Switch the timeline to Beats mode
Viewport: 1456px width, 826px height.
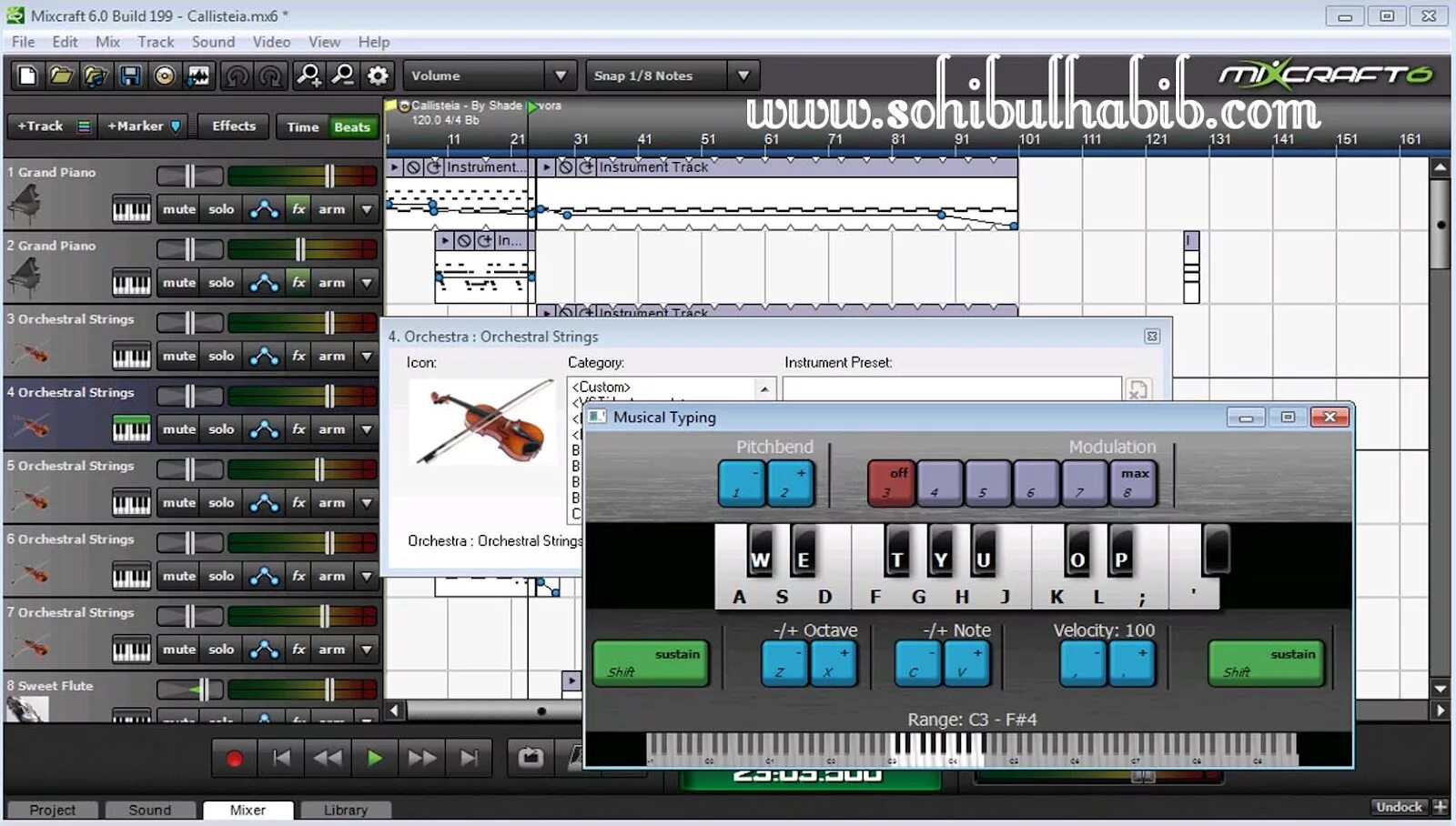352,127
